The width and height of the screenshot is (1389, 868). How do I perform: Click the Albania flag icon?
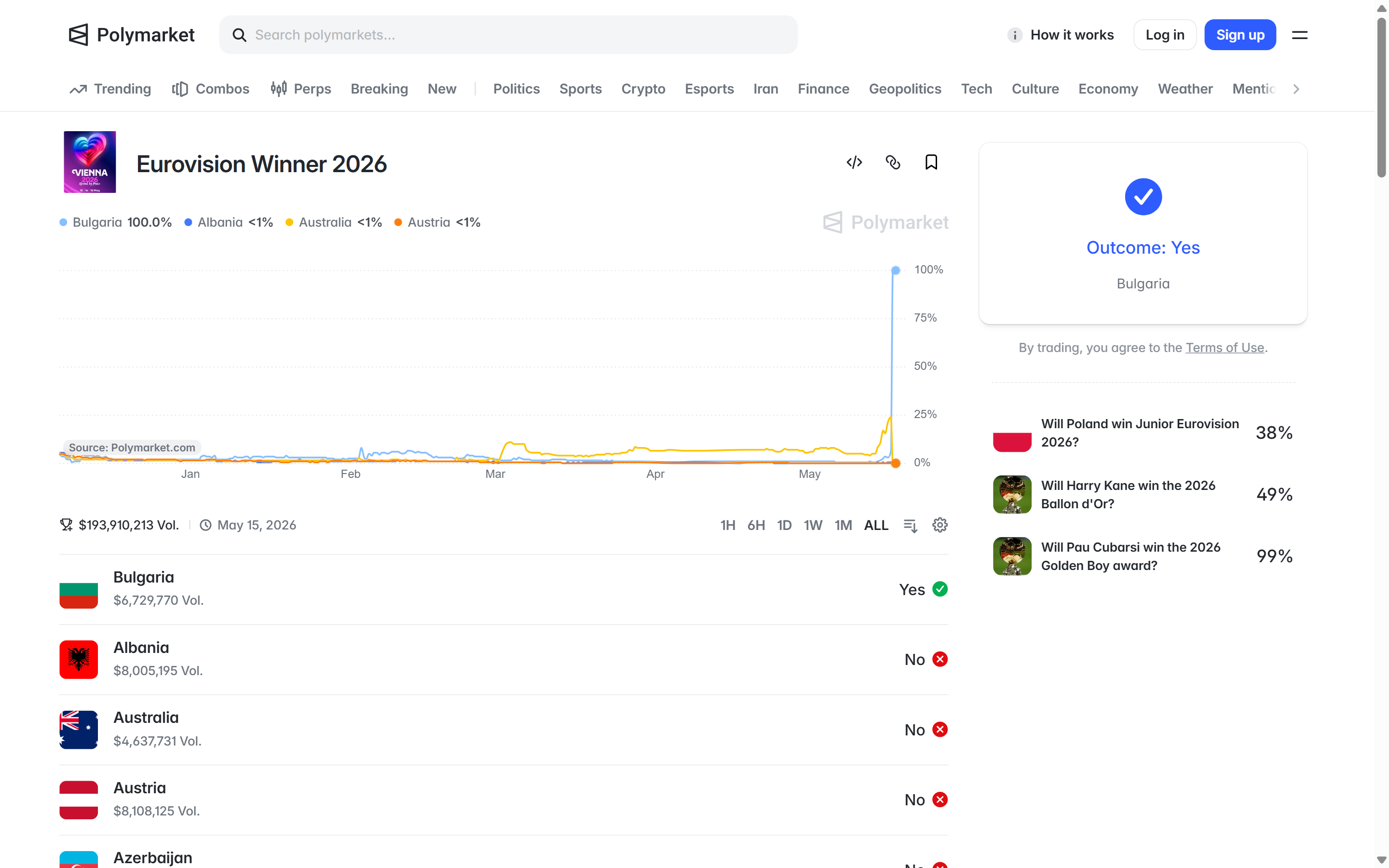coord(79,660)
